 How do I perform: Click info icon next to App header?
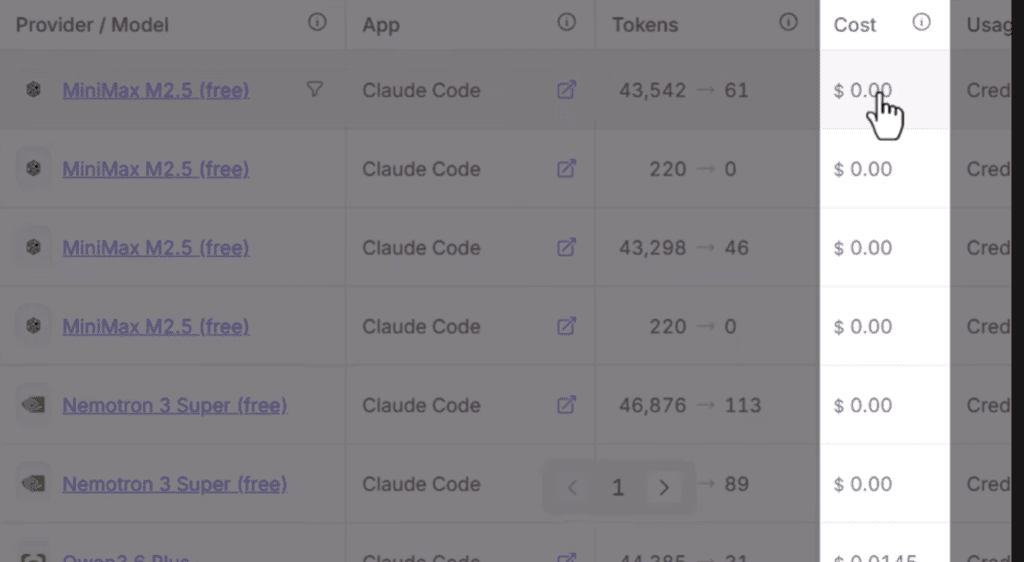click(x=566, y=23)
